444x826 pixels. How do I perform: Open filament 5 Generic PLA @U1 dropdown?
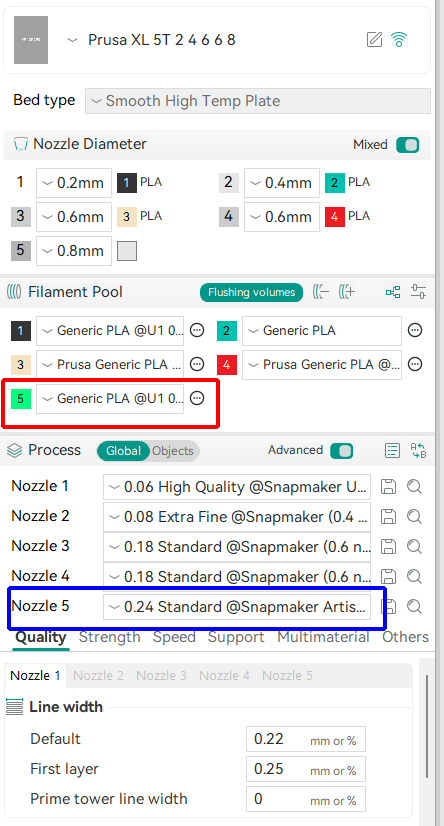pos(110,399)
